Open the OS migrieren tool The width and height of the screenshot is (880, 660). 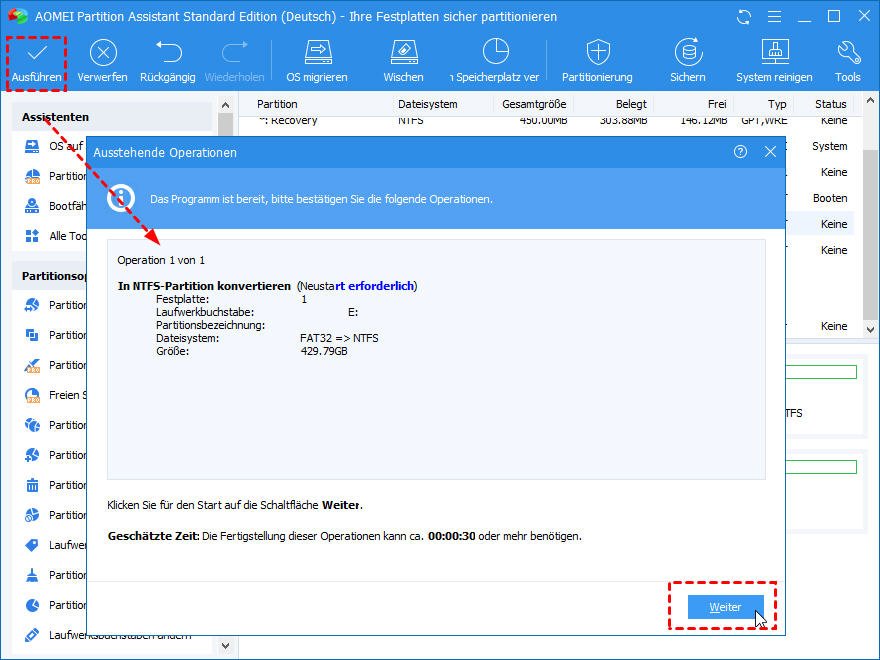tap(318, 52)
